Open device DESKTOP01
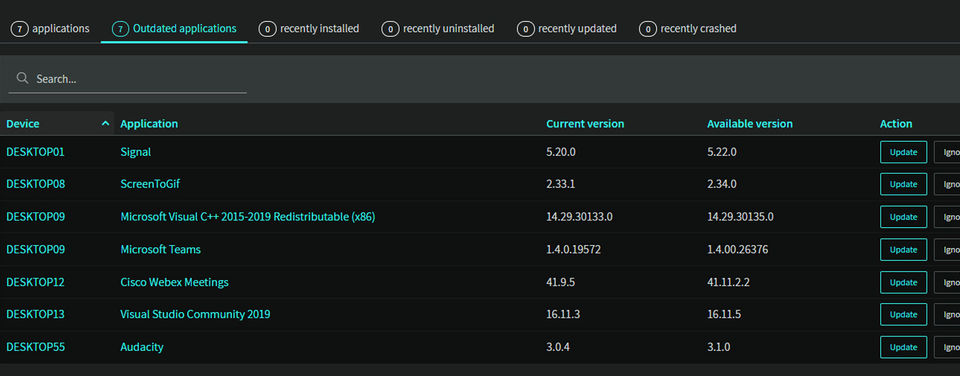 click(x=36, y=152)
